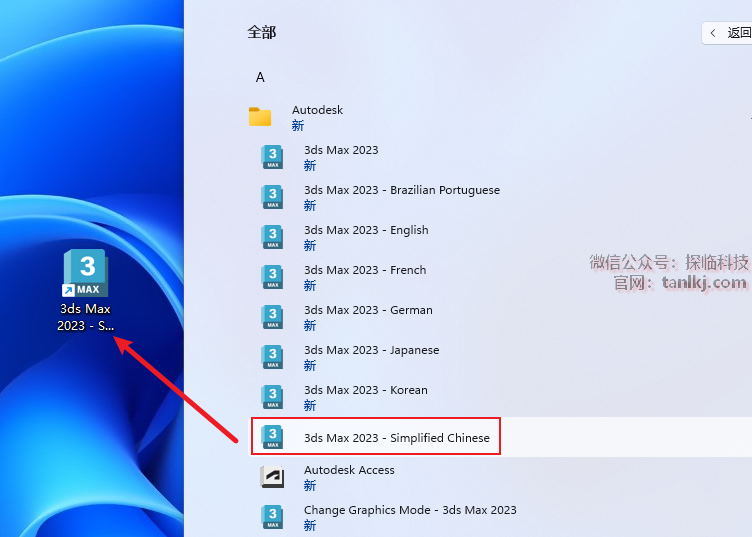This screenshot has width=752, height=537.
Task: Click the Simplified Chinese 3ds Max icon
Action: click(x=272, y=437)
